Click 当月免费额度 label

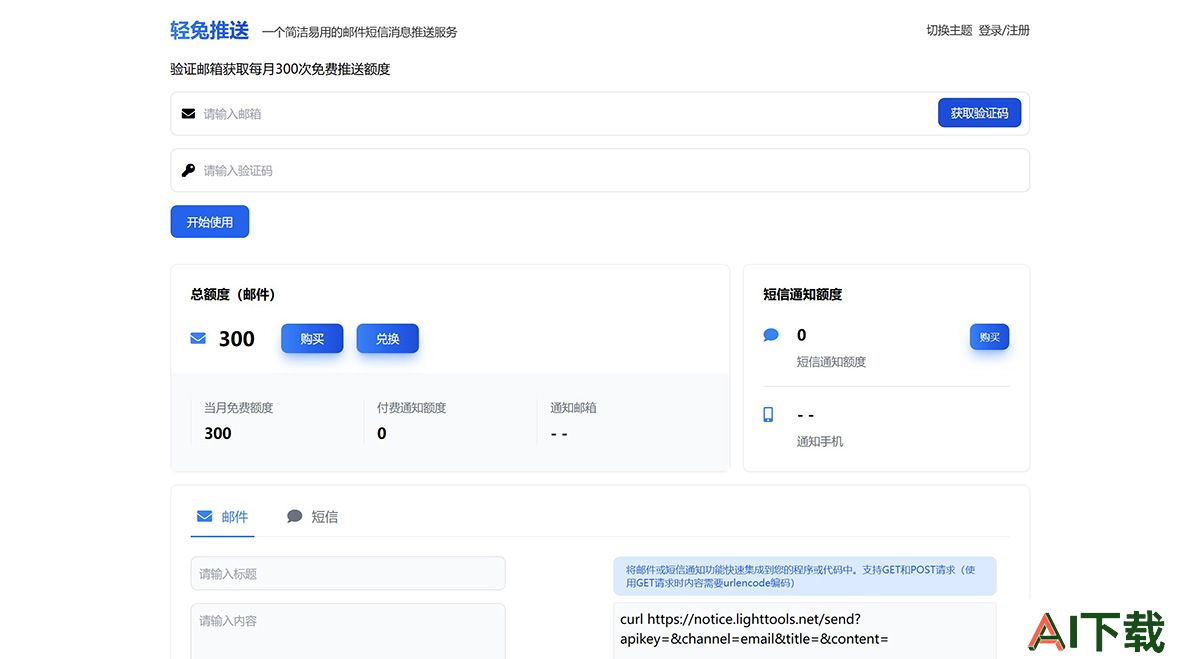239,408
